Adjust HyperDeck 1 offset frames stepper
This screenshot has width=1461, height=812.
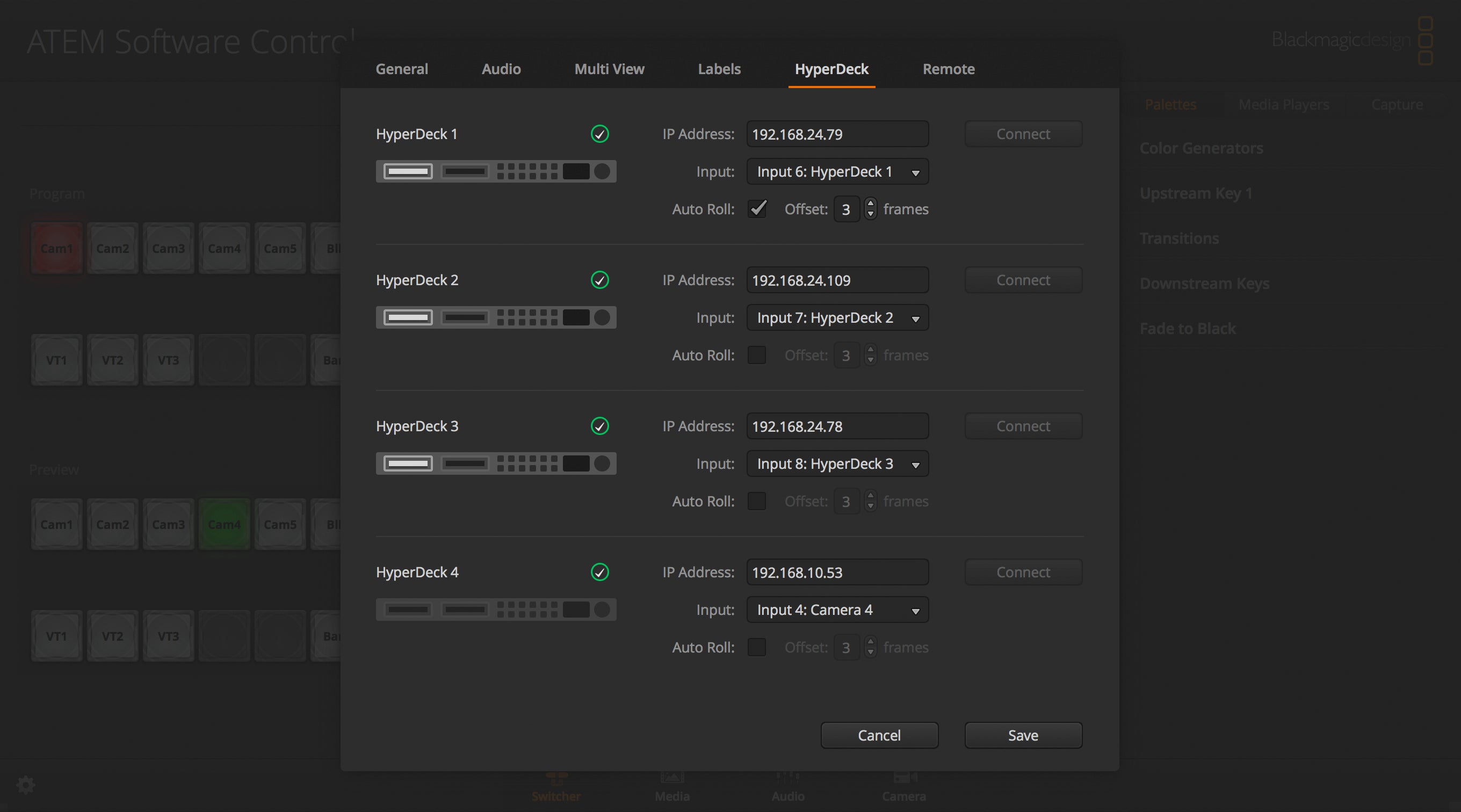[871, 209]
